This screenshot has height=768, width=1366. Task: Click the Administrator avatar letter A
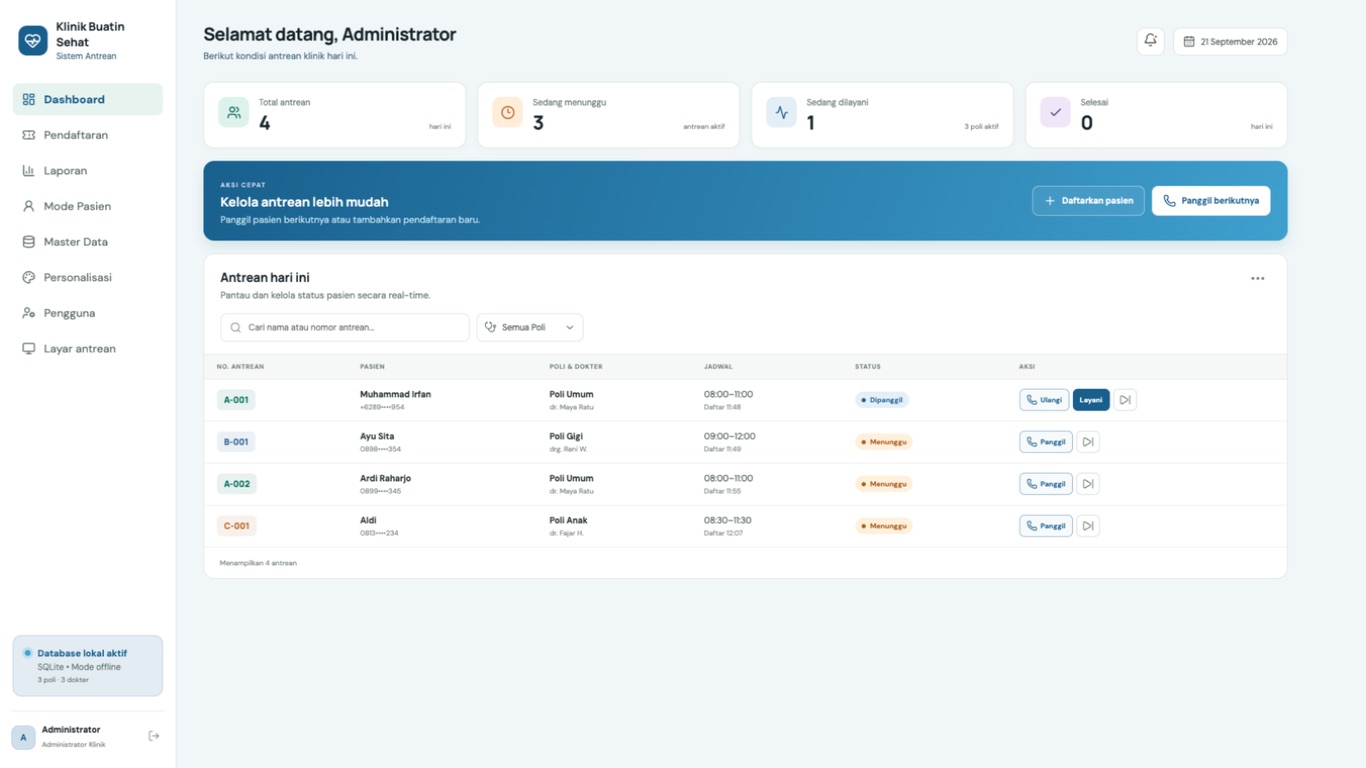pyautogui.click(x=24, y=737)
